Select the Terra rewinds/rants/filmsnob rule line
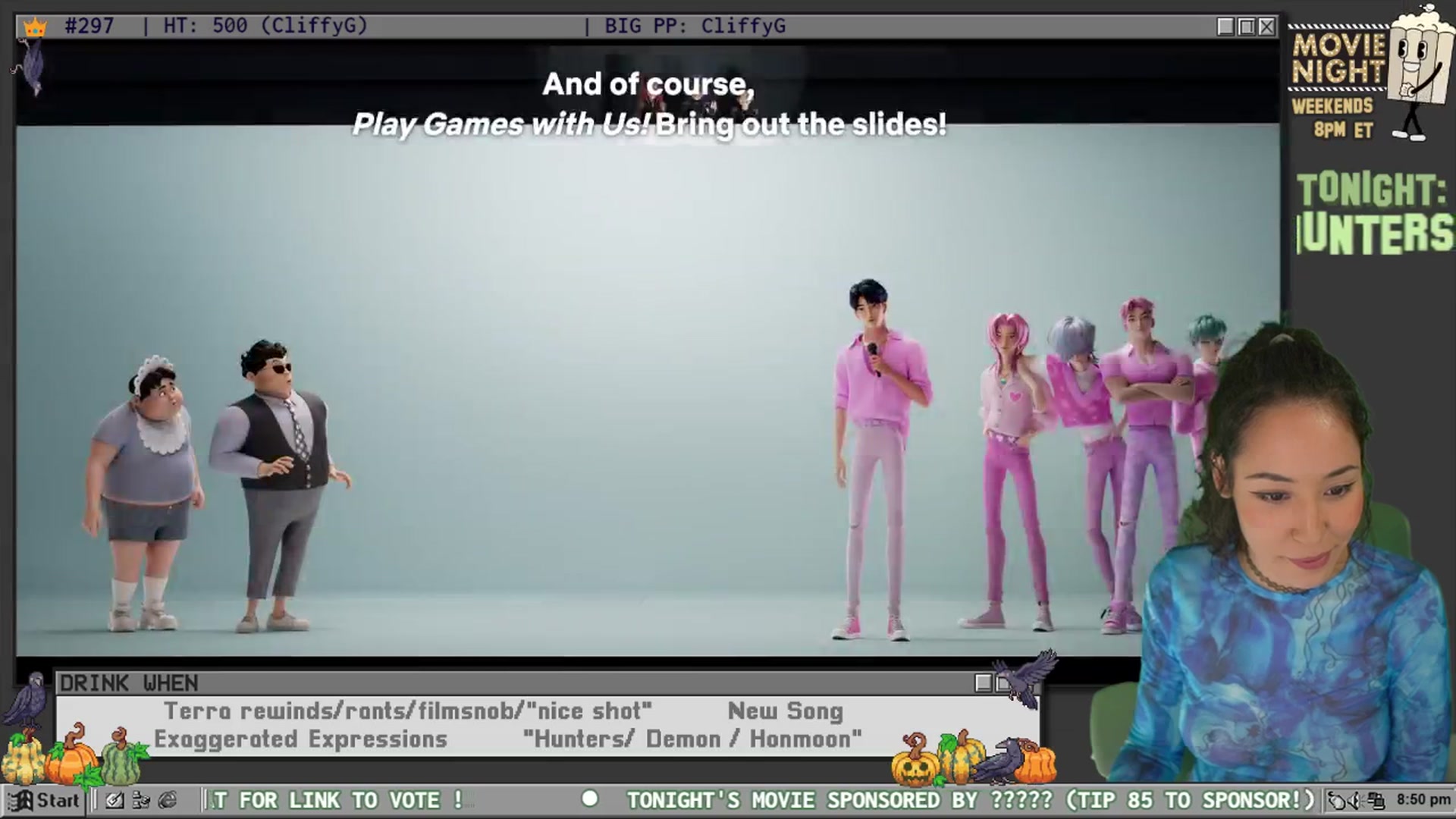This screenshot has height=819, width=1456. coord(408,711)
